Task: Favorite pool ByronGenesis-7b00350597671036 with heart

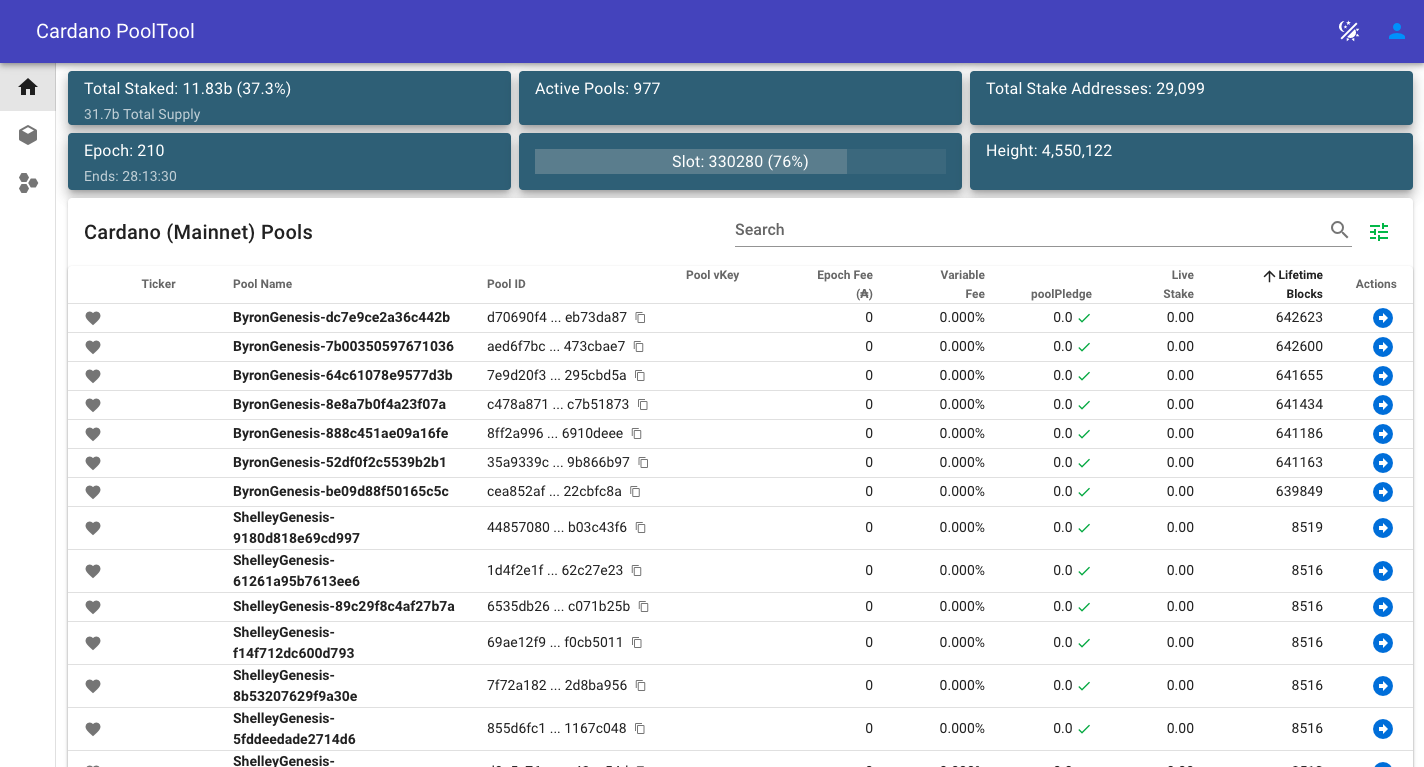Action: click(93, 348)
